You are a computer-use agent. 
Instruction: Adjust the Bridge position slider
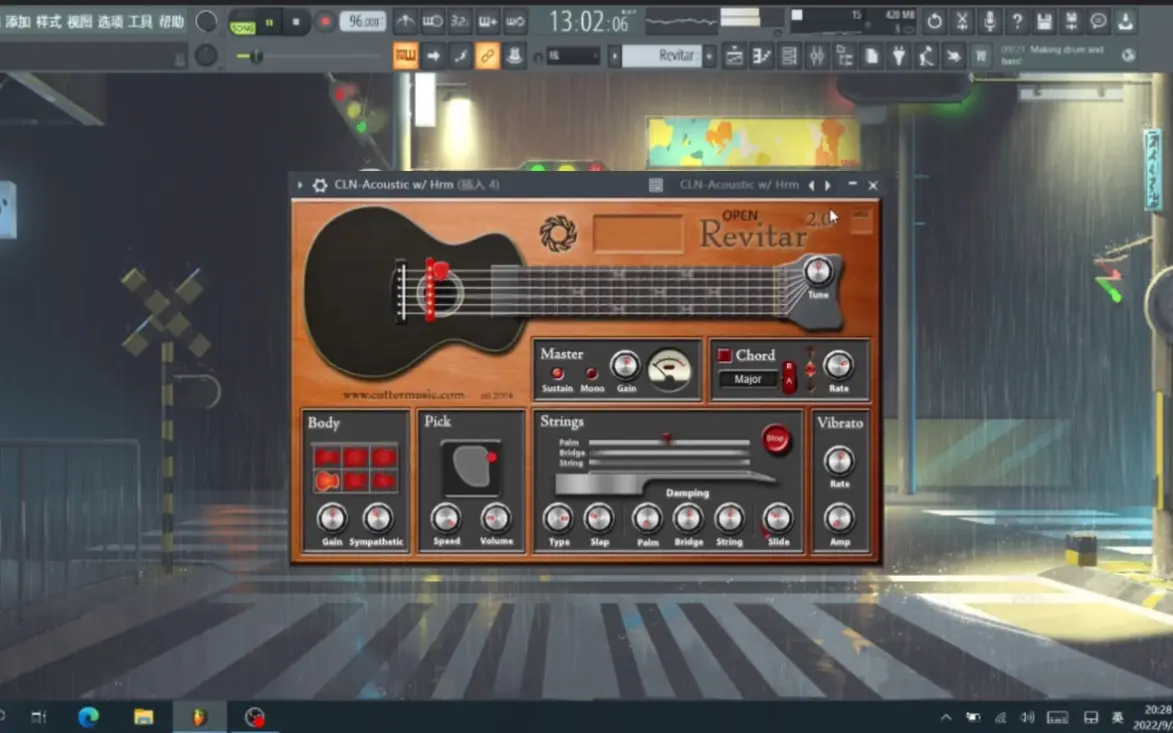pos(669,453)
